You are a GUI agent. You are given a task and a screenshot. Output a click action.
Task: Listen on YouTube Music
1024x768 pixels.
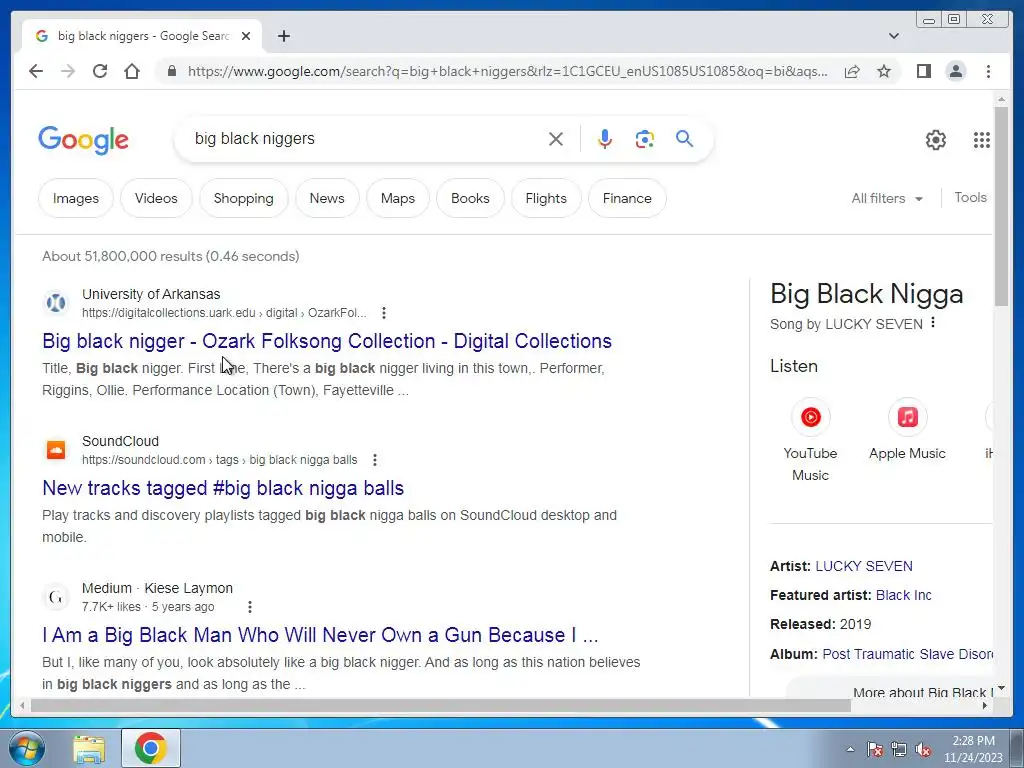point(810,440)
